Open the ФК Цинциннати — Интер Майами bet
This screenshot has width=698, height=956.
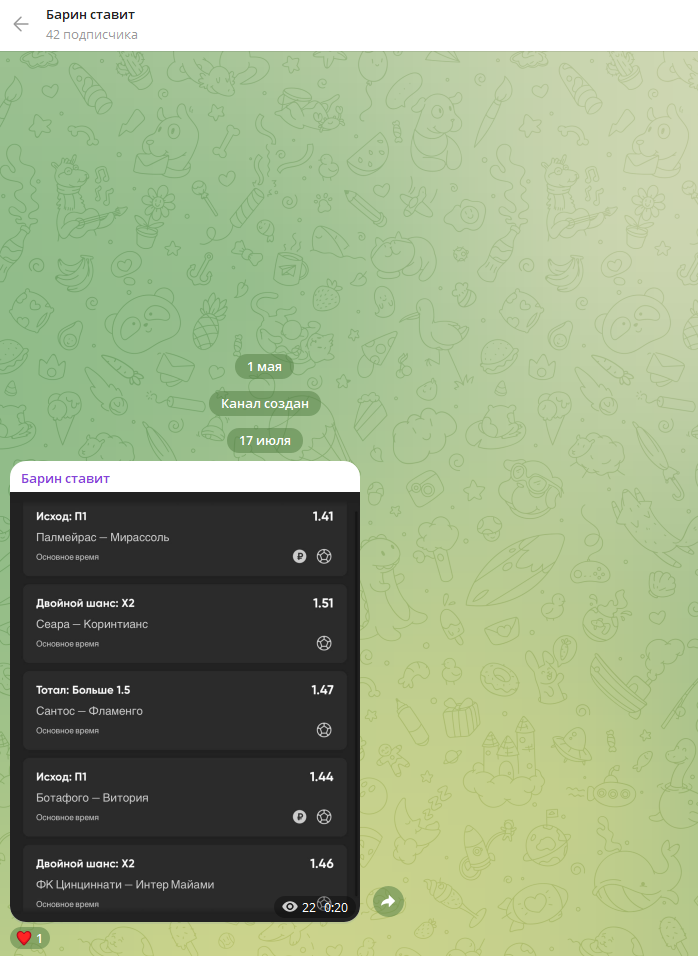[x=125, y=884]
